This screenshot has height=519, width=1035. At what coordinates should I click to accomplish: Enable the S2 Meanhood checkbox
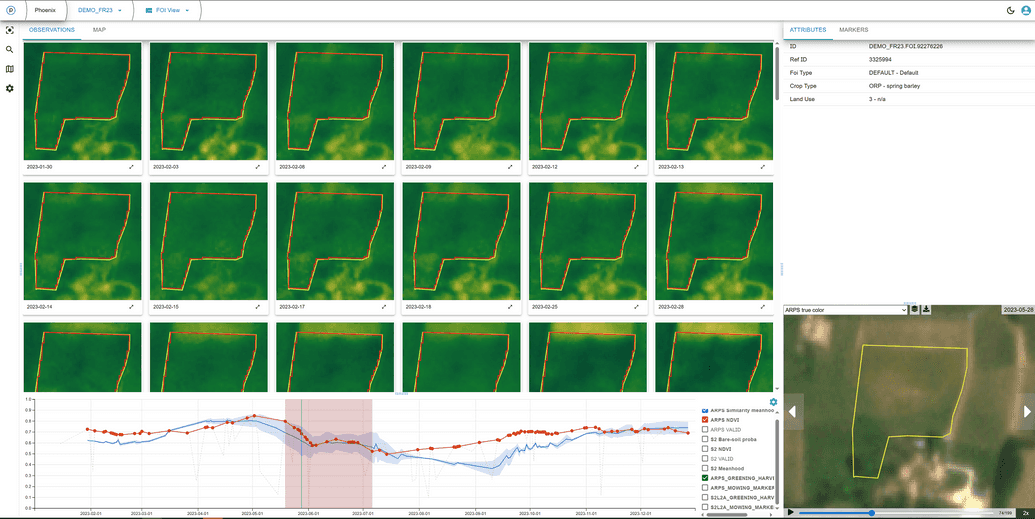[705, 468]
